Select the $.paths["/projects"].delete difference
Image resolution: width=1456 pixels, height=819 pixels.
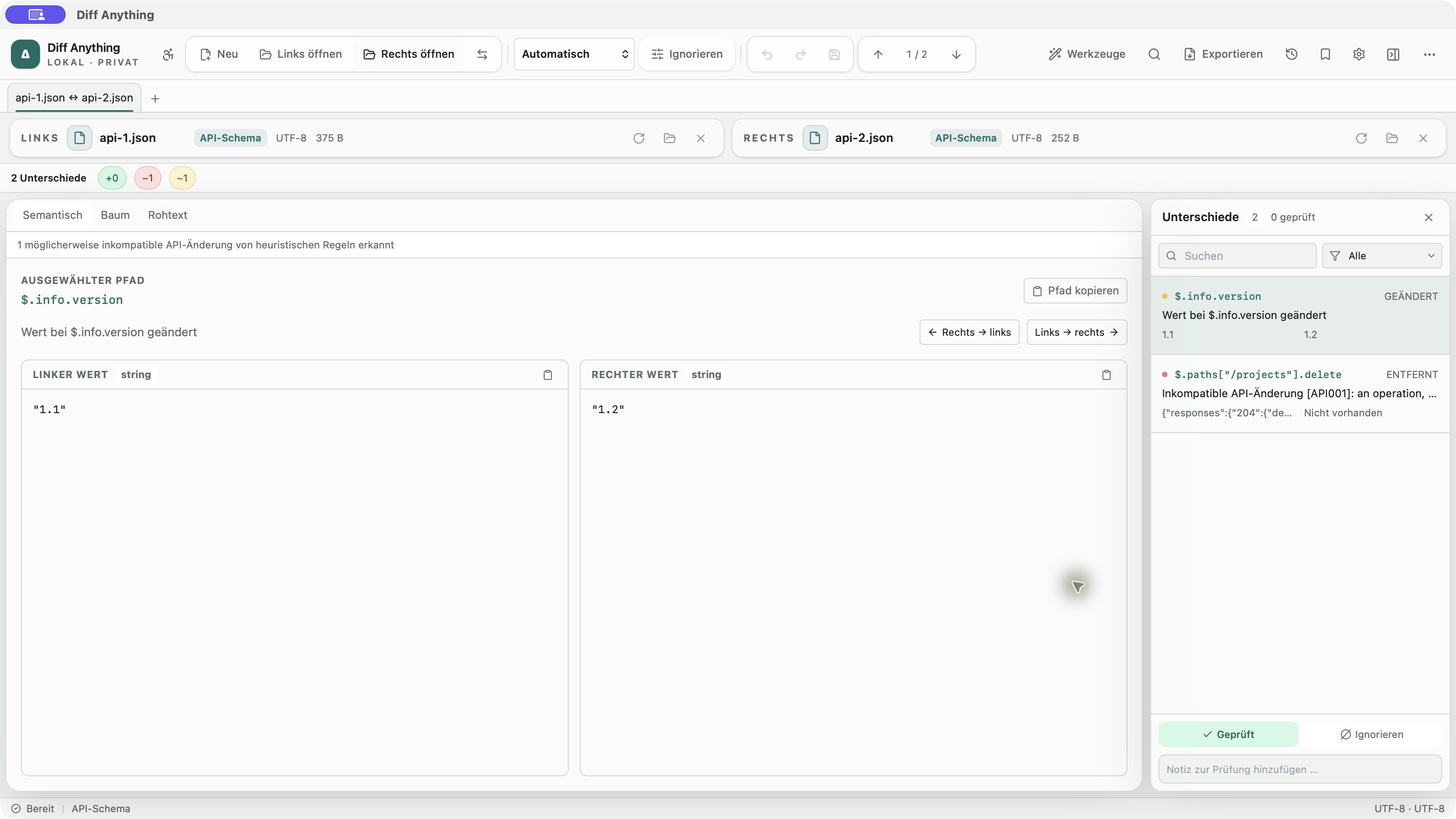pos(1300,394)
